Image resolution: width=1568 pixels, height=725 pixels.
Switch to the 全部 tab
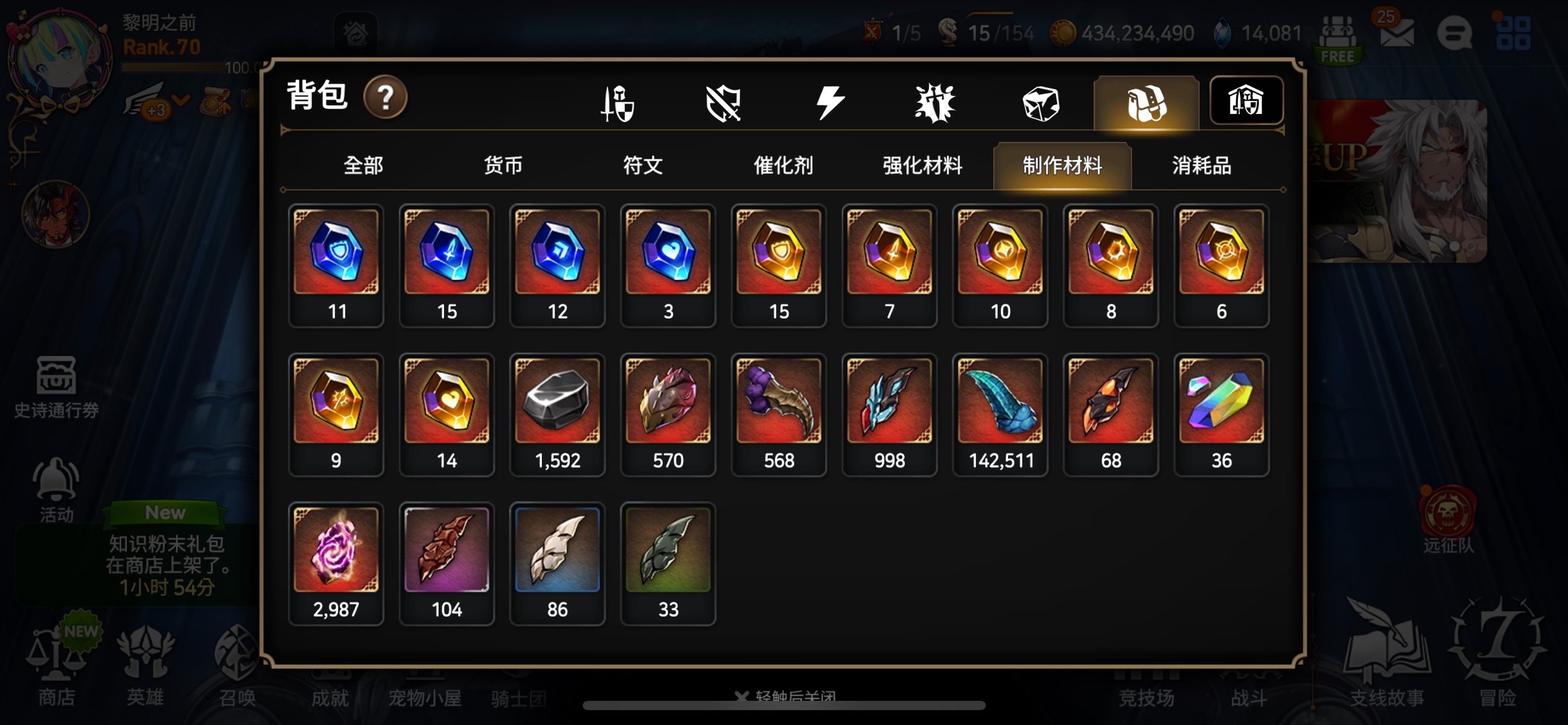tap(364, 165)
